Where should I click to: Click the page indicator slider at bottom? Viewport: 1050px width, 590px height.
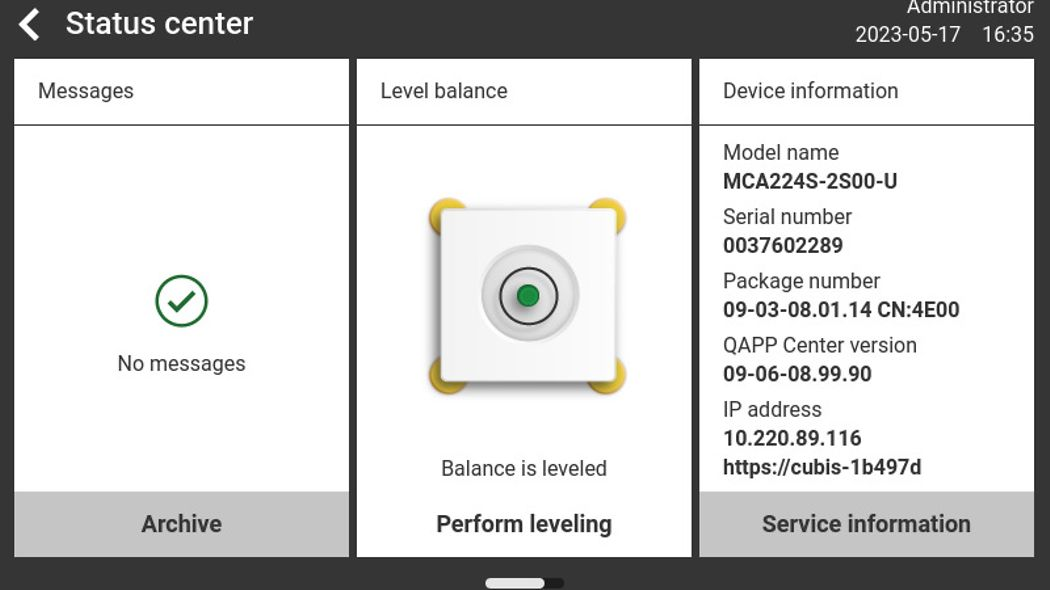(524, 583)
